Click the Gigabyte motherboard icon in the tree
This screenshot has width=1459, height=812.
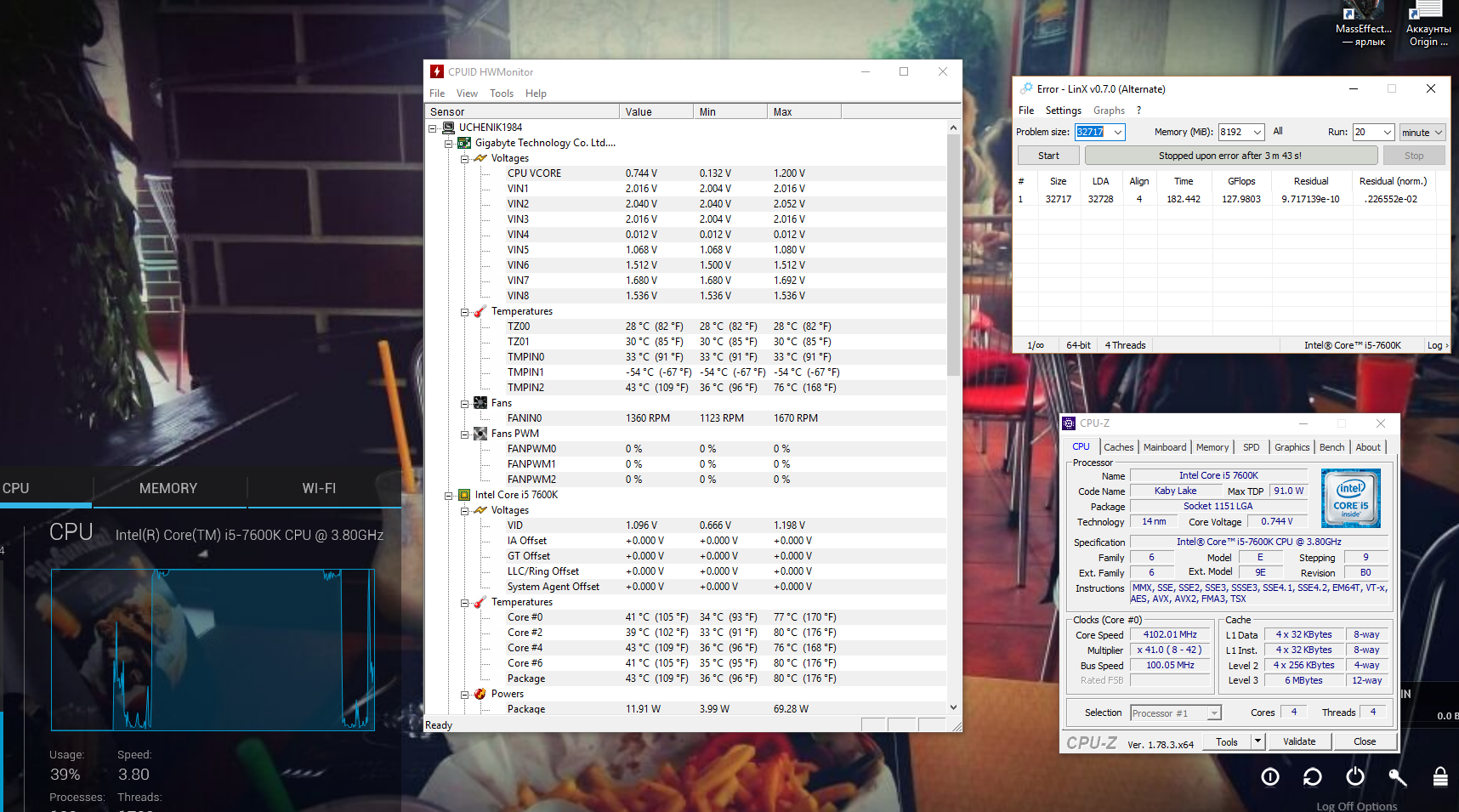tap(464, 143)
